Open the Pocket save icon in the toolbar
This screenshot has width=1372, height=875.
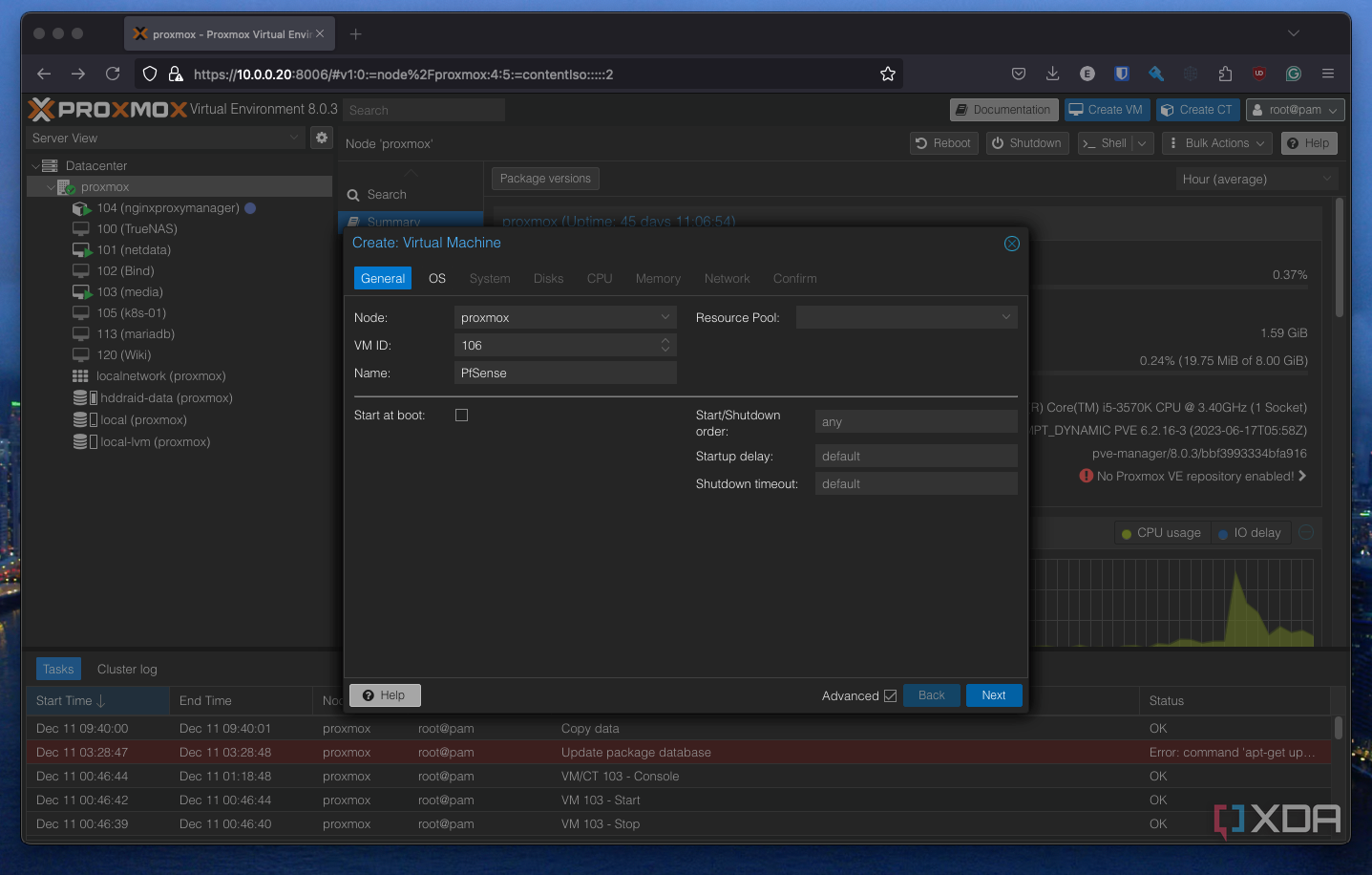[1019, 74]
